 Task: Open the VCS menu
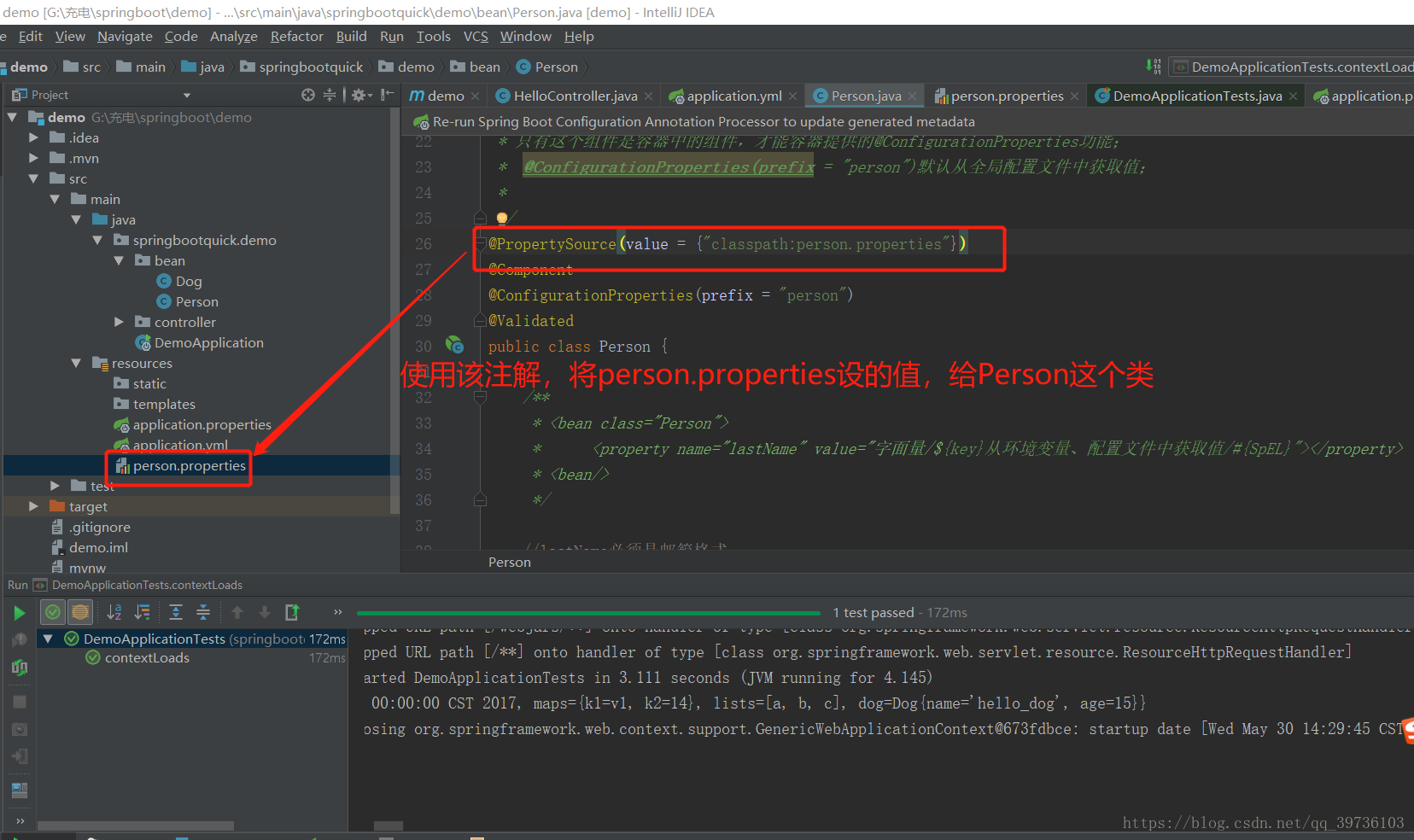476,36
